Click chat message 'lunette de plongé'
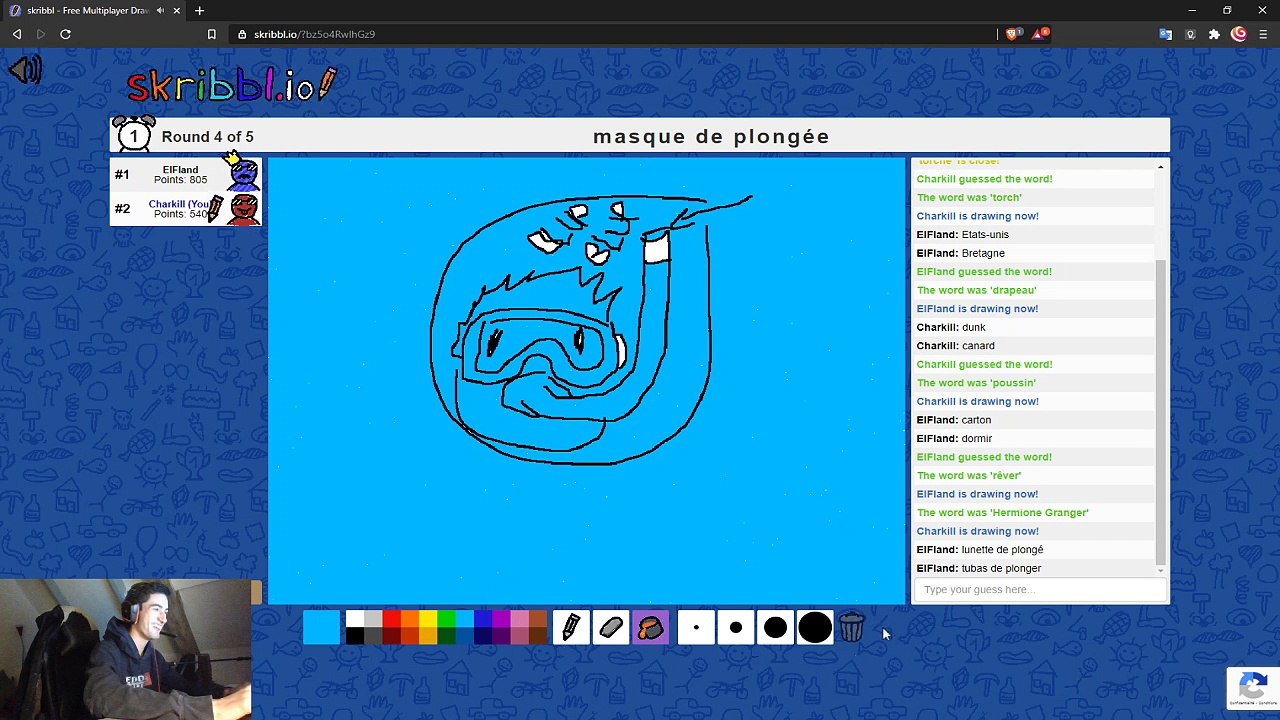This screenshot has width=1280, height=720. (x=1002, y=550)
